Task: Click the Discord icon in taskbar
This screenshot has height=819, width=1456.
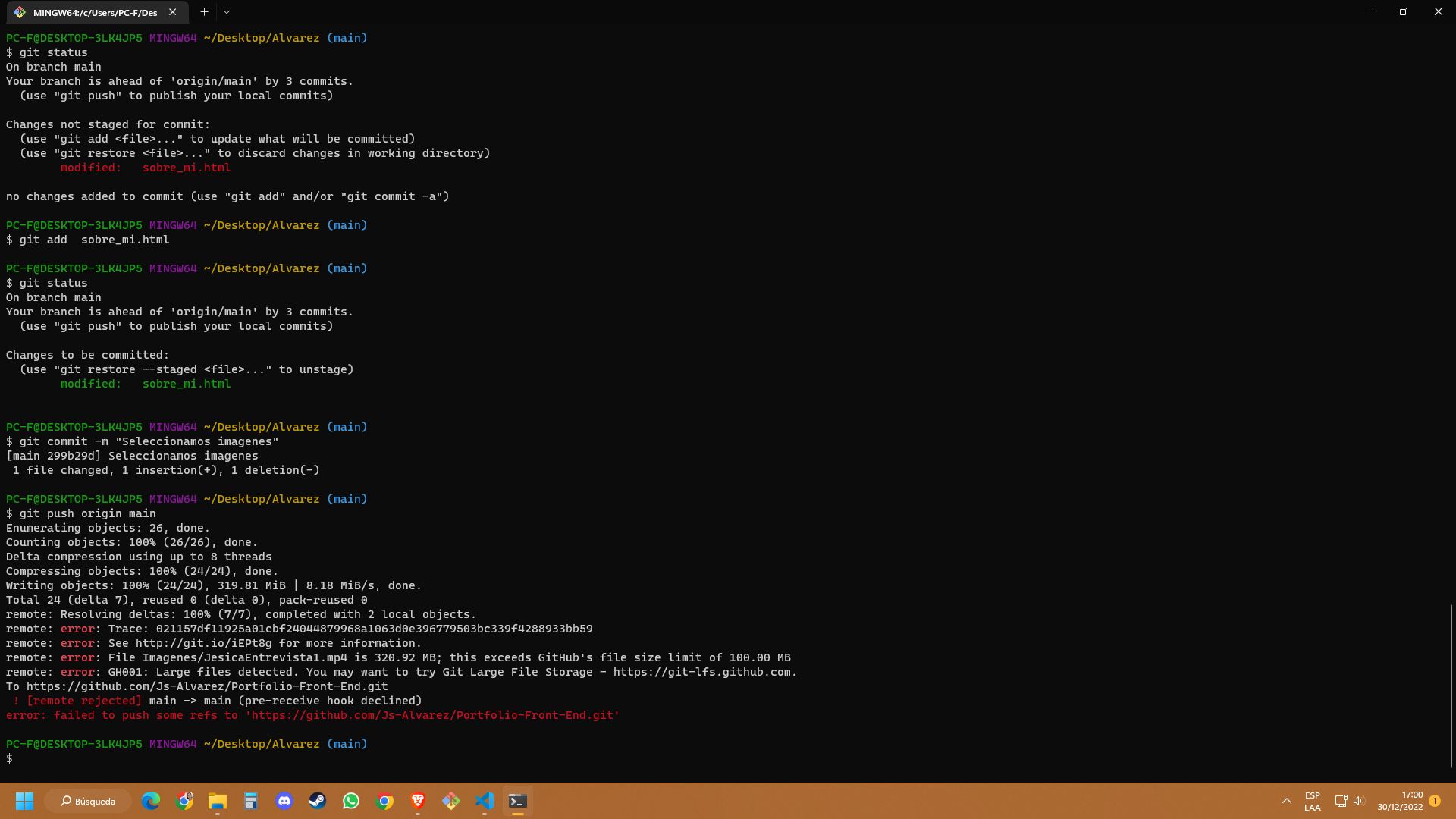Action: (x=284, y=801)
